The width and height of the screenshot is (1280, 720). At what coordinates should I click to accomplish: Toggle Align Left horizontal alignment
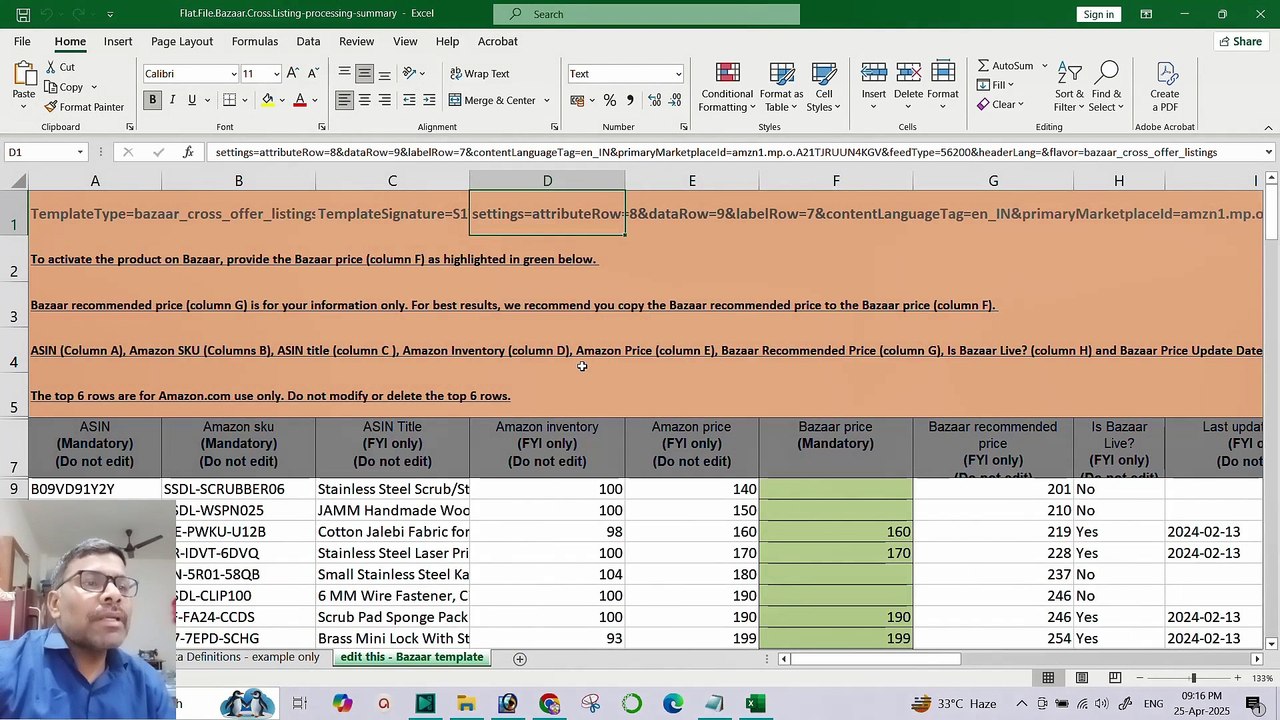coord(344,100)
